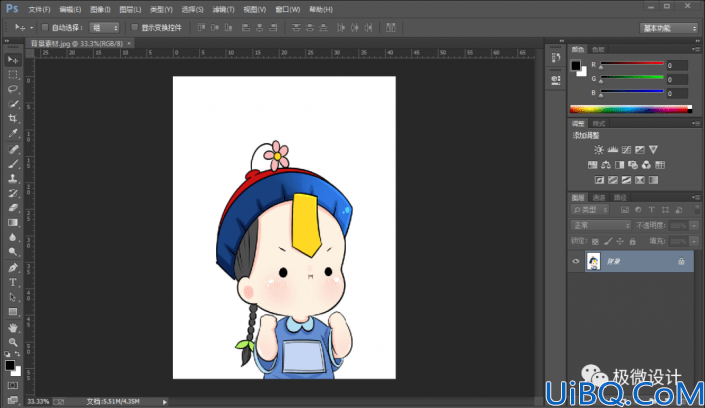
Task: Select the Rectangle shape tool
Action: [x=13, y=312]
